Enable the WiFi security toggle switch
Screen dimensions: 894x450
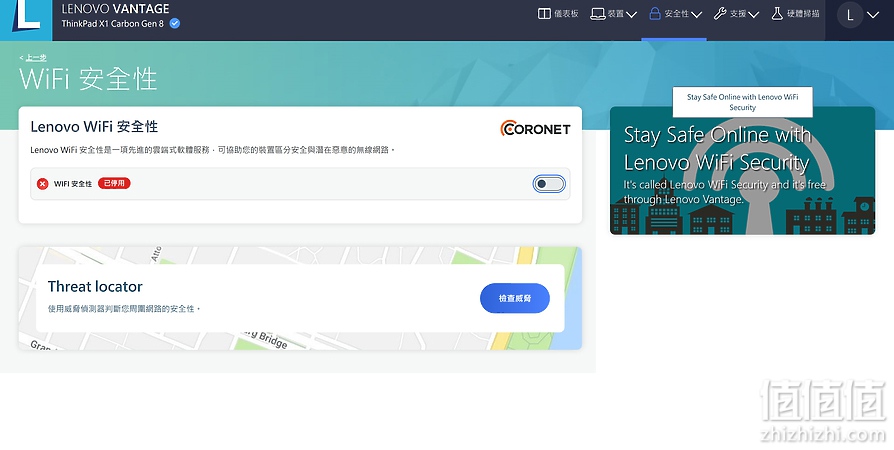click(x=549, y=184)
